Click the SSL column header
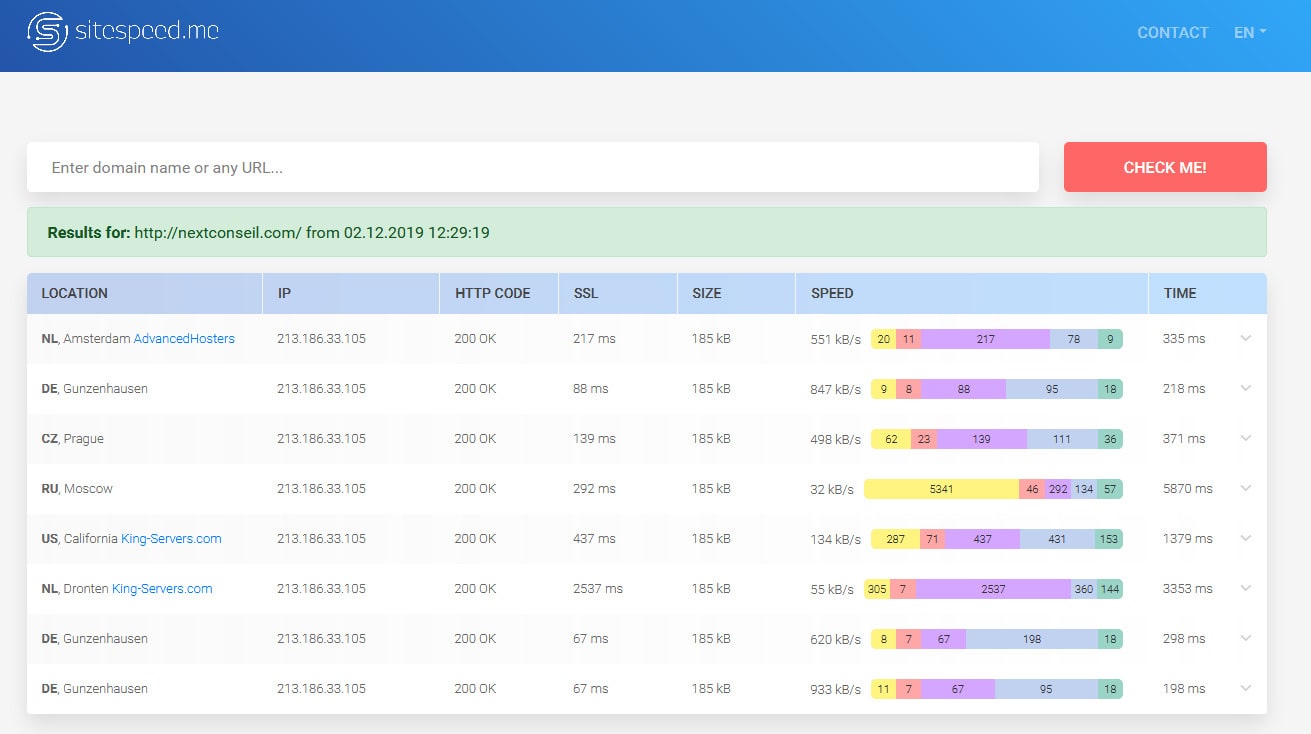The height and width of the screenshot is (734, 1311). [x=618, y=293]
